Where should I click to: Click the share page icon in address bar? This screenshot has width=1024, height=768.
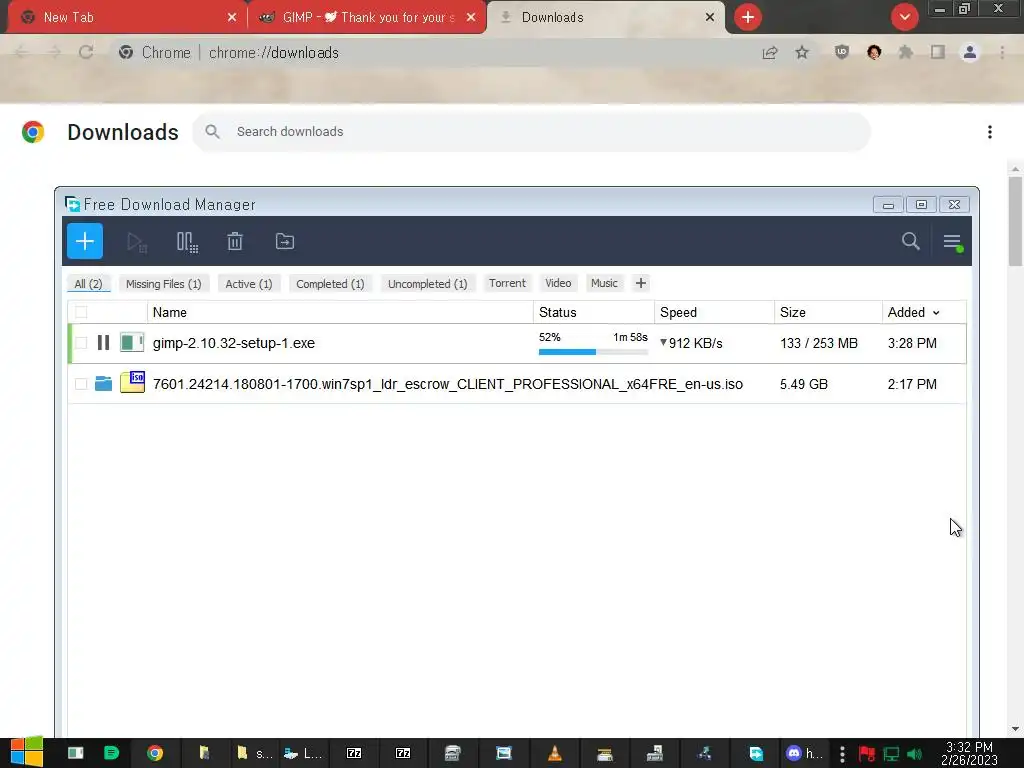[770, 52]
